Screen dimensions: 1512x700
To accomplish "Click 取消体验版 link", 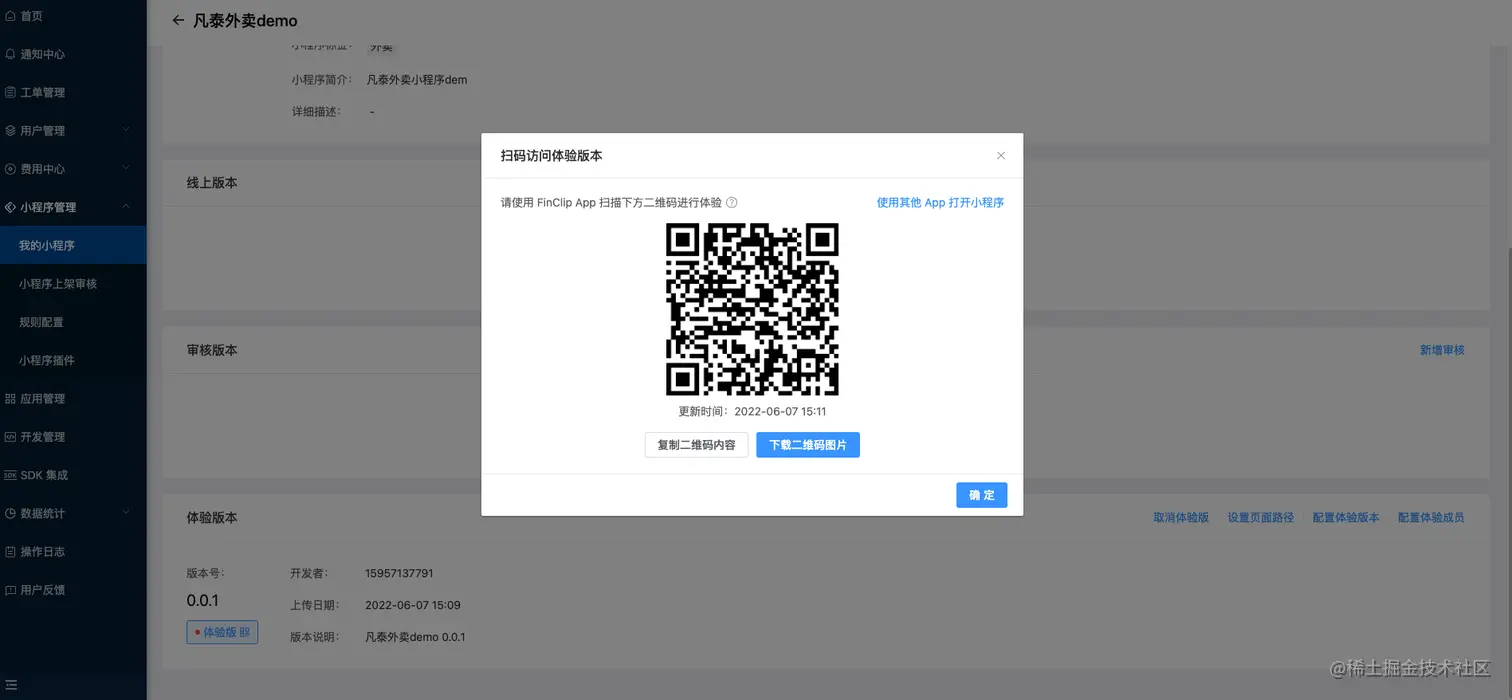I will click(x=1181, y=517).
